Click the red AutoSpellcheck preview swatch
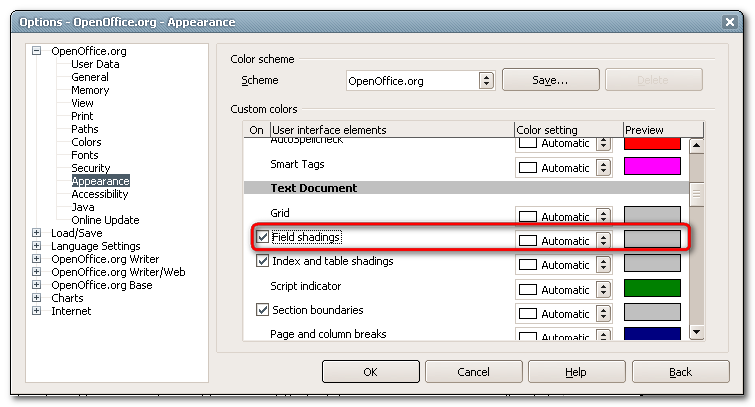 652,144
